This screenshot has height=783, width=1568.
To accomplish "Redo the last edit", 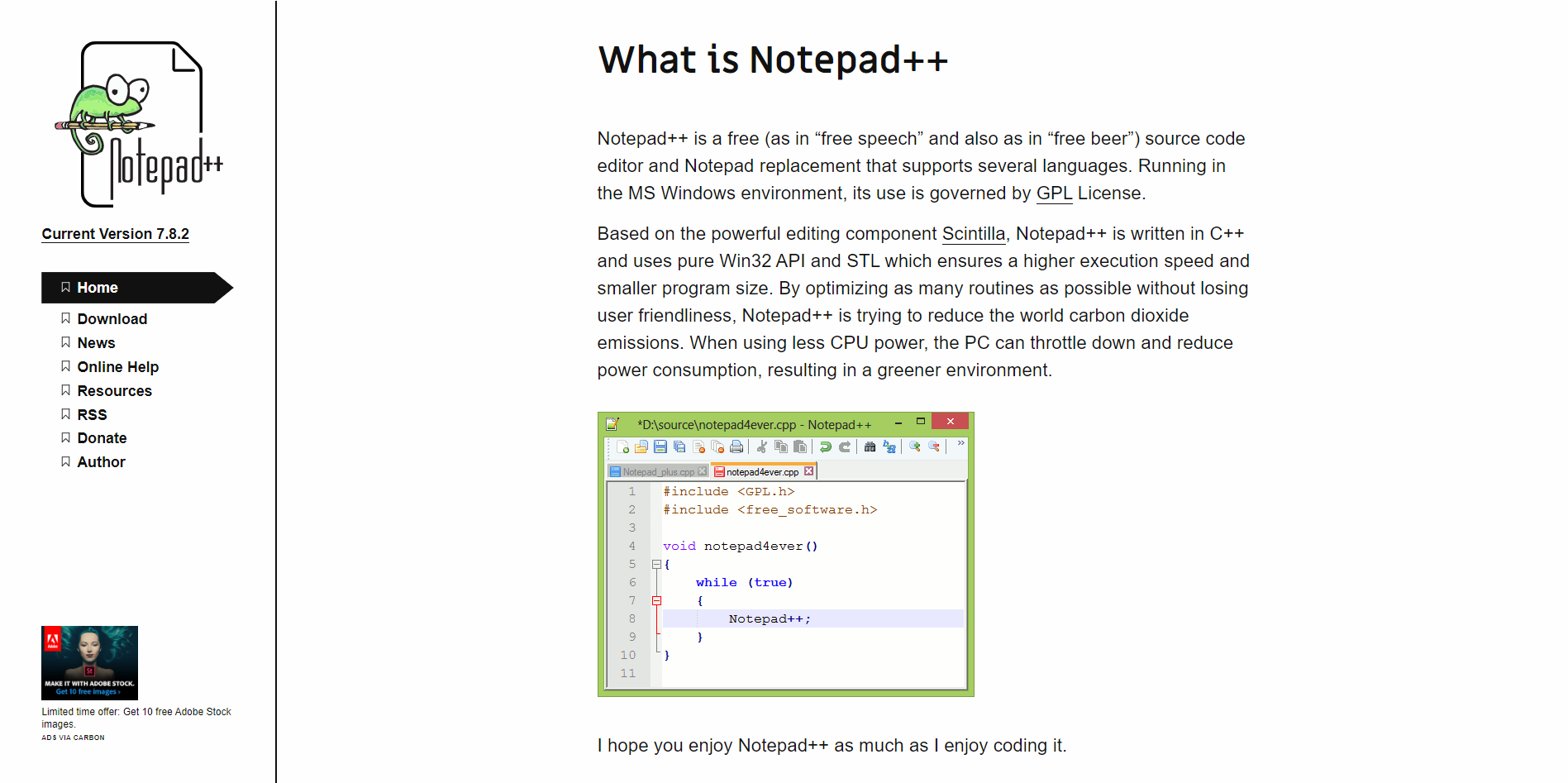I will tap(845, 447).
